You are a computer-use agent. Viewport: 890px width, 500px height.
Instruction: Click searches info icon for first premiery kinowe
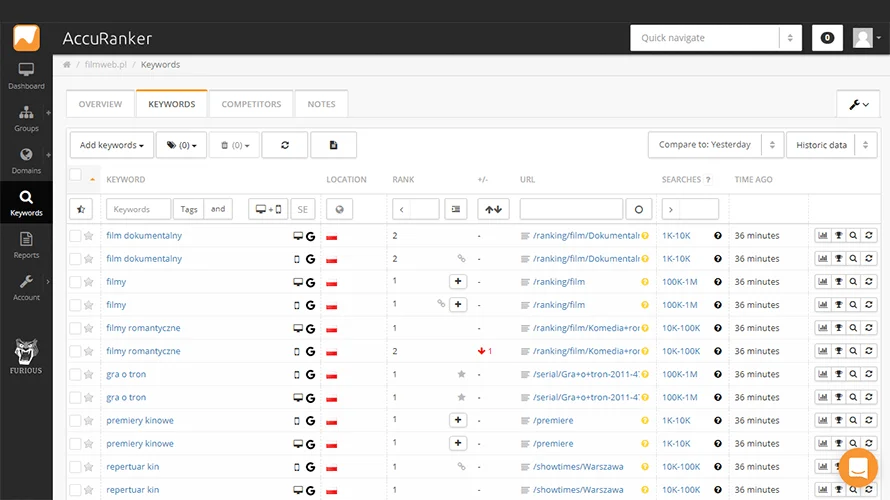pyautogui.click(x=718, y=421)
